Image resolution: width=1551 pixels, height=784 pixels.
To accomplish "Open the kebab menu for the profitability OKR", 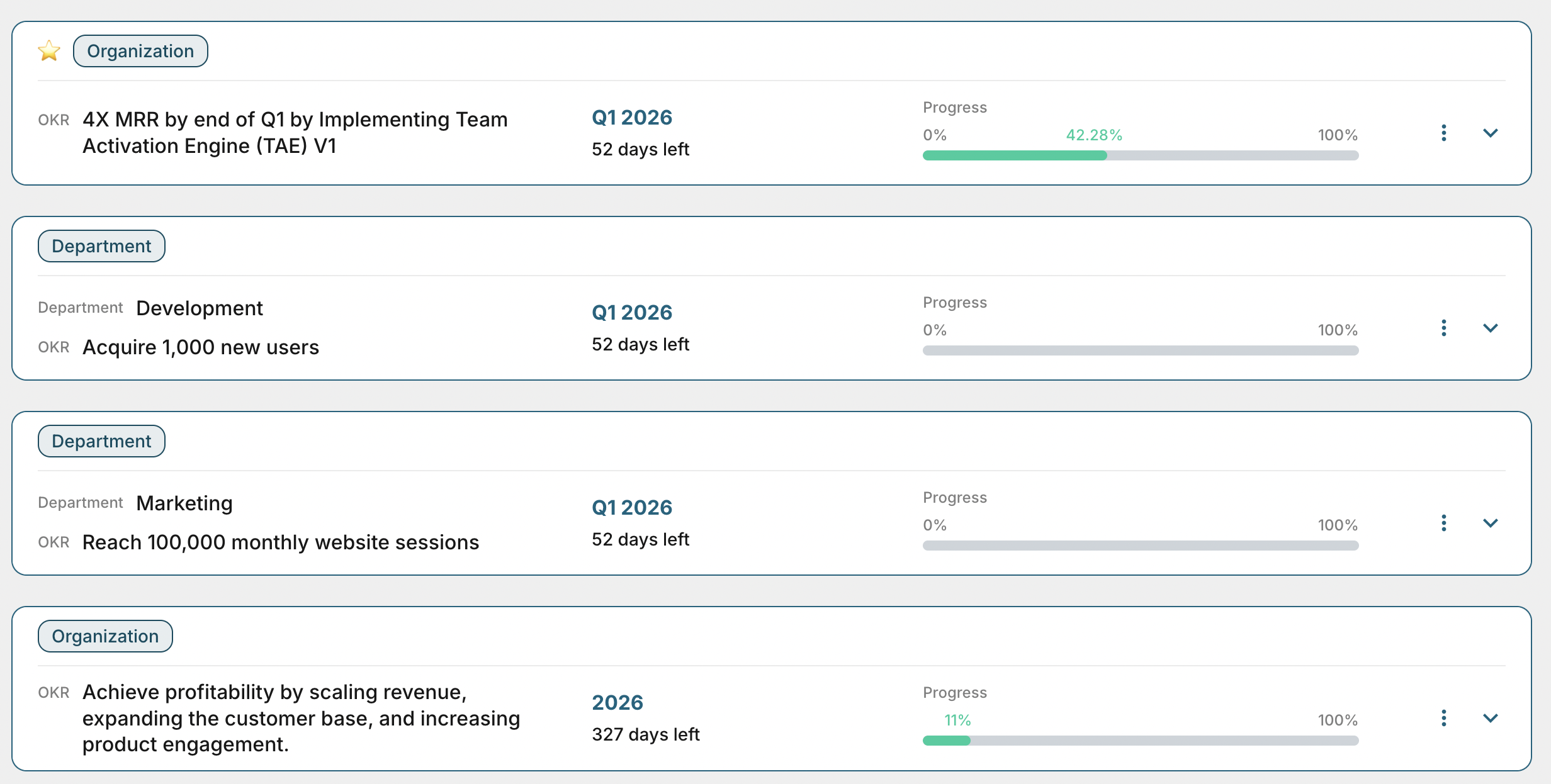I will [1443, 718].
